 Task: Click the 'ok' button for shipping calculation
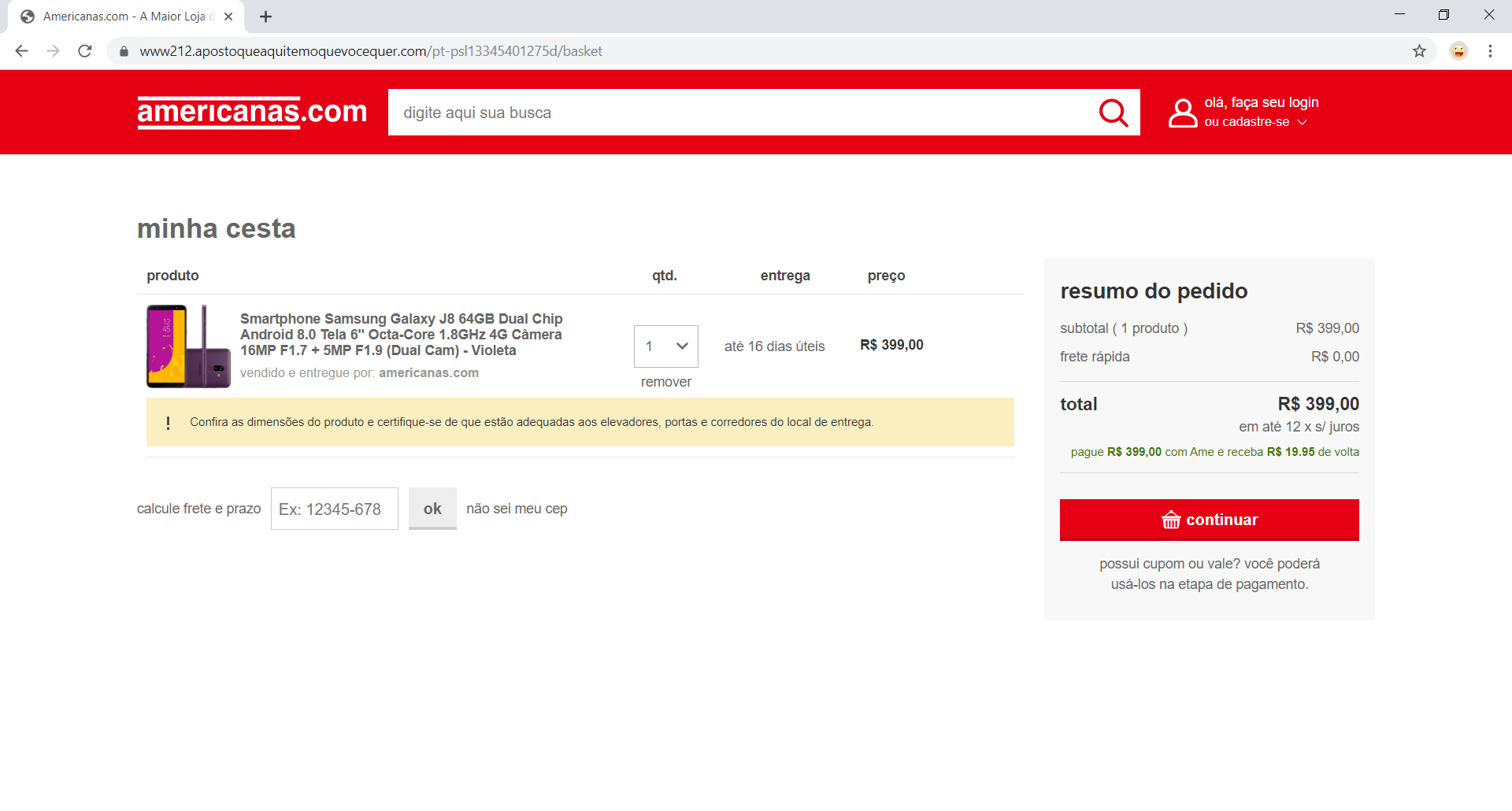(x=432, y=509)
